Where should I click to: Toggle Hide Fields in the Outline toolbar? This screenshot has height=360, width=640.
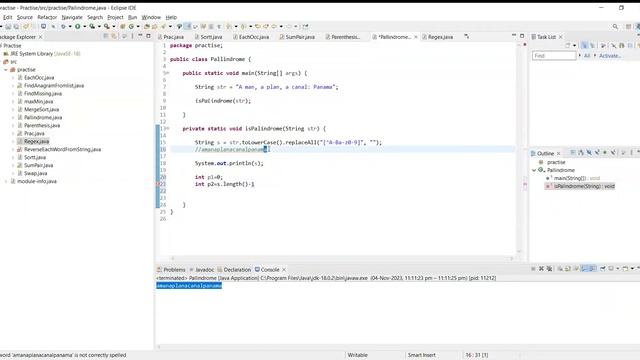[x=589, y=153]
